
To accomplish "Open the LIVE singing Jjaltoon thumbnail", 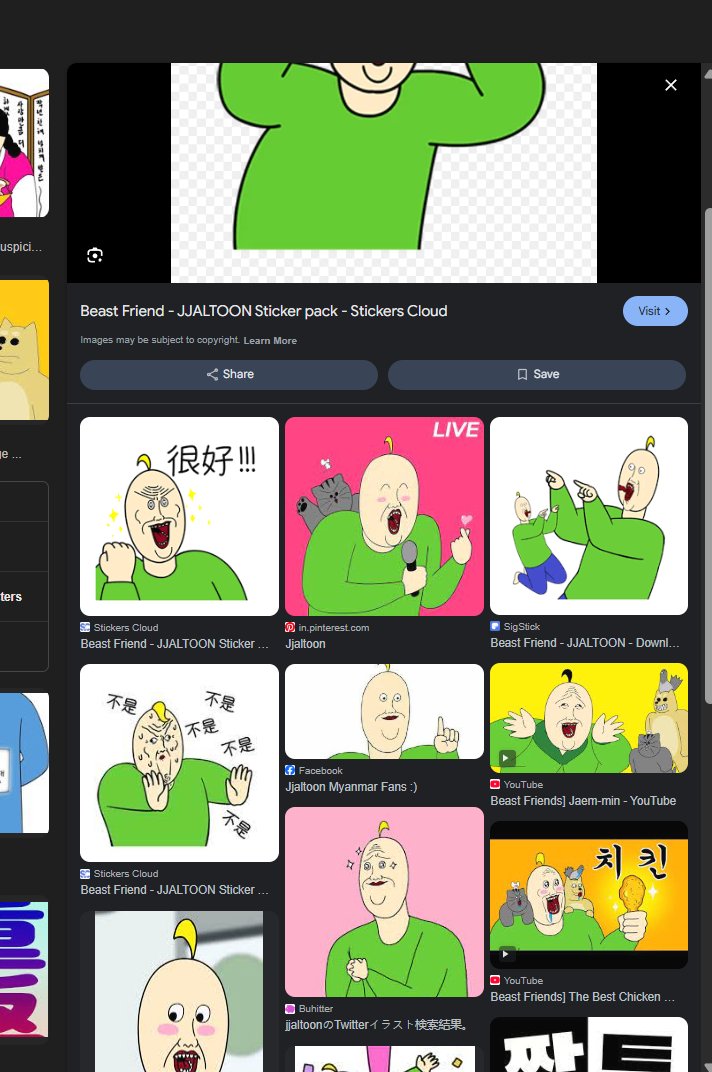I will tap(384, 516).
